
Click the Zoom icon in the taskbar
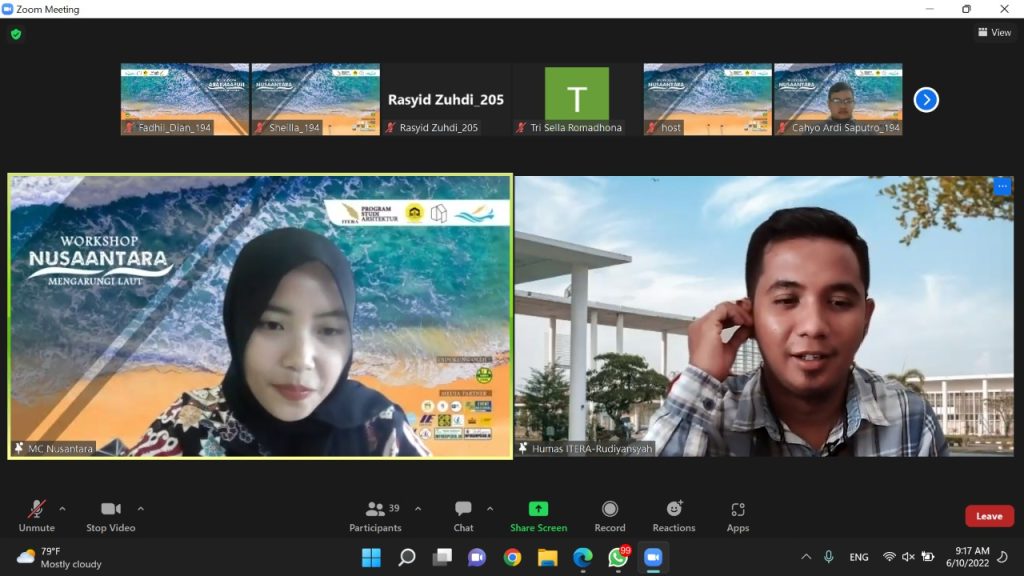click(x=654, y=558)
